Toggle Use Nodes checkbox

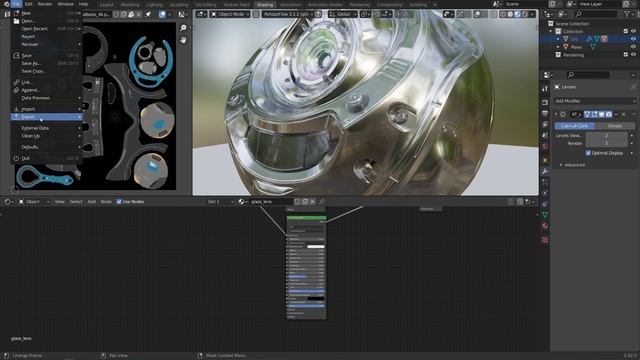119,202
